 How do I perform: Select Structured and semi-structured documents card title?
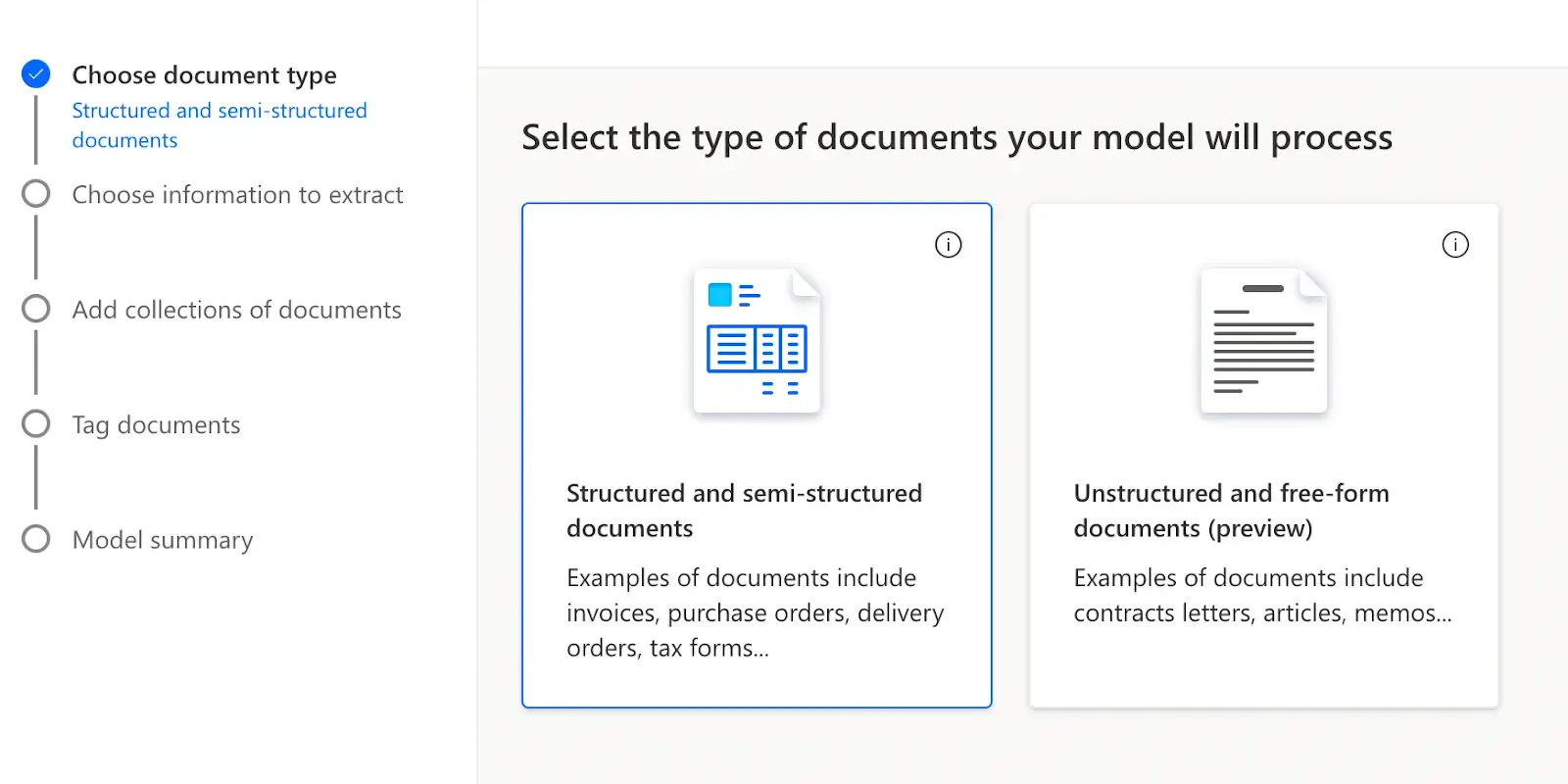point(744,511)
